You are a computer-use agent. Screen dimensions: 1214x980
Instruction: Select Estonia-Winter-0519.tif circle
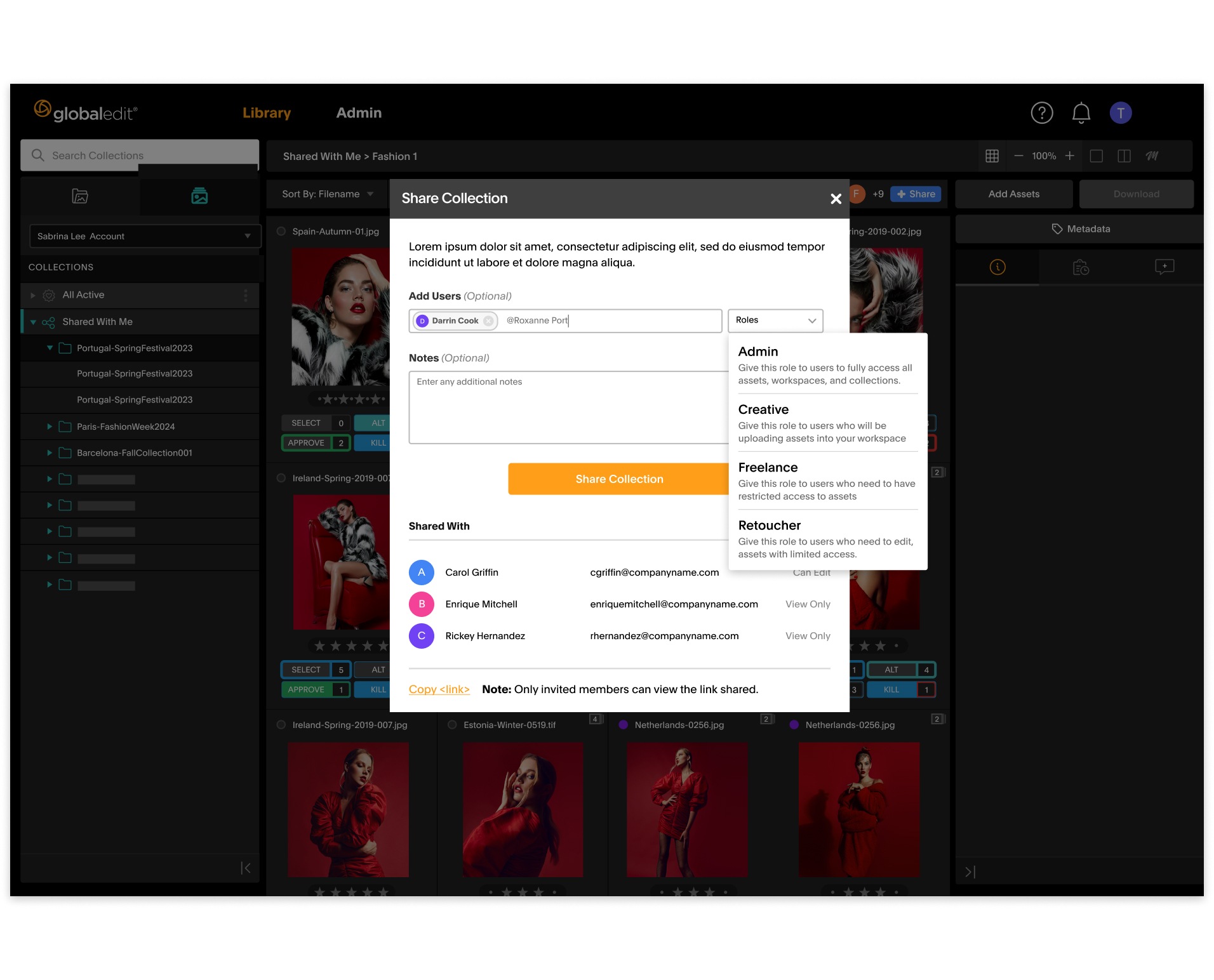coord(452,725)
